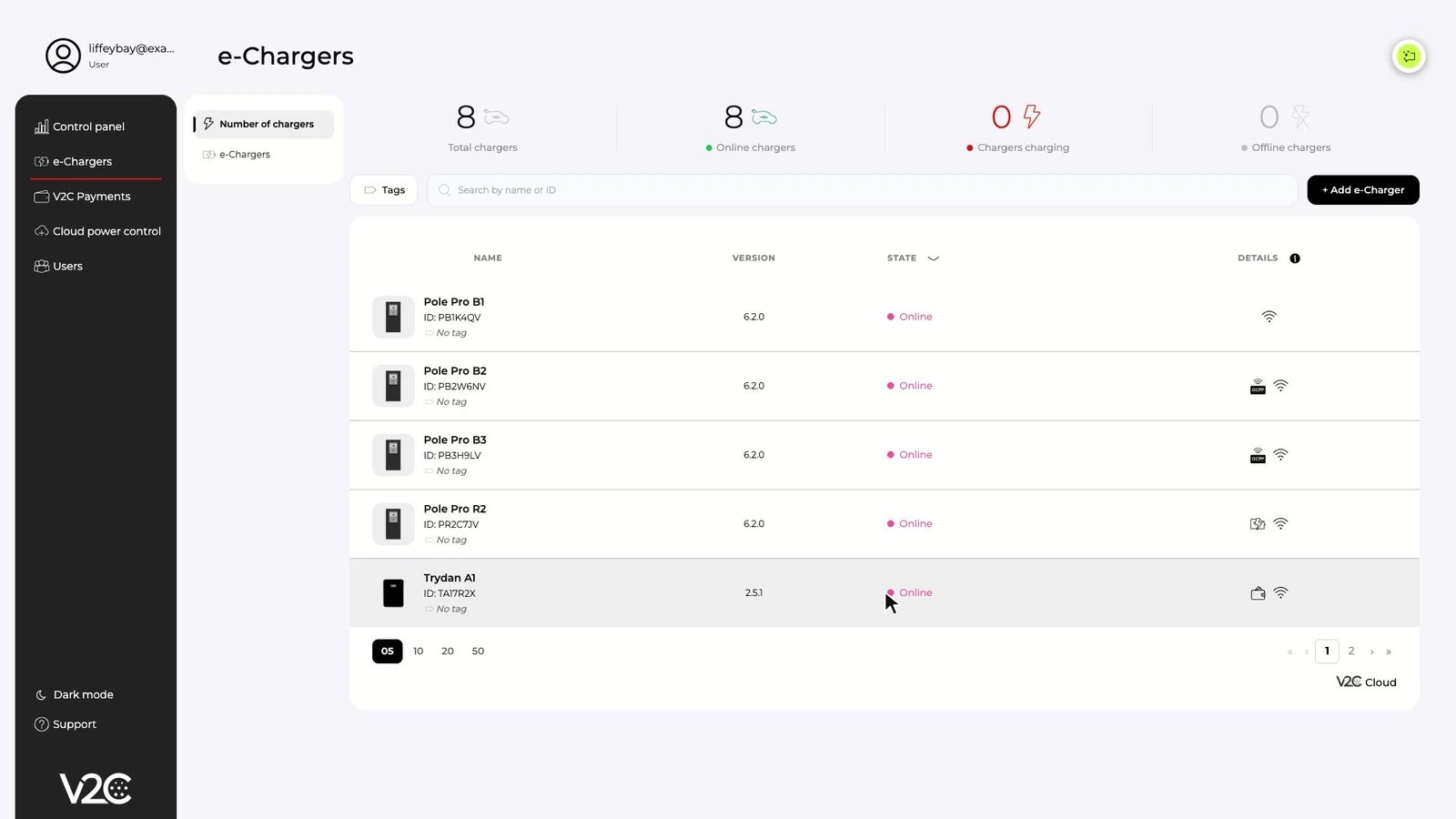Click the OCPP icon for Pole Pro B3
This screenshot has height=819, width=1456.
[1258, 456]
